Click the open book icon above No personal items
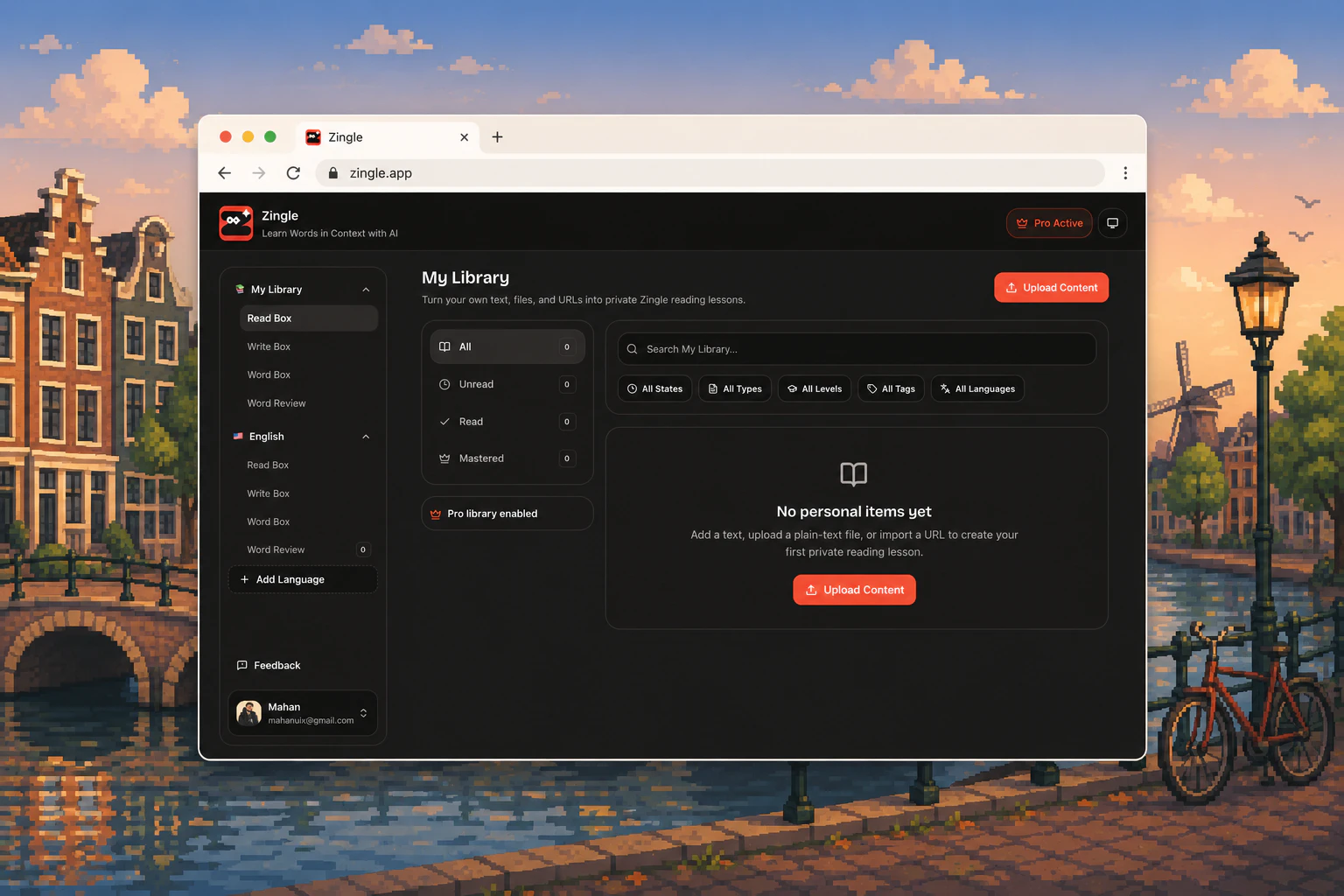 click(x=854, y=474)
